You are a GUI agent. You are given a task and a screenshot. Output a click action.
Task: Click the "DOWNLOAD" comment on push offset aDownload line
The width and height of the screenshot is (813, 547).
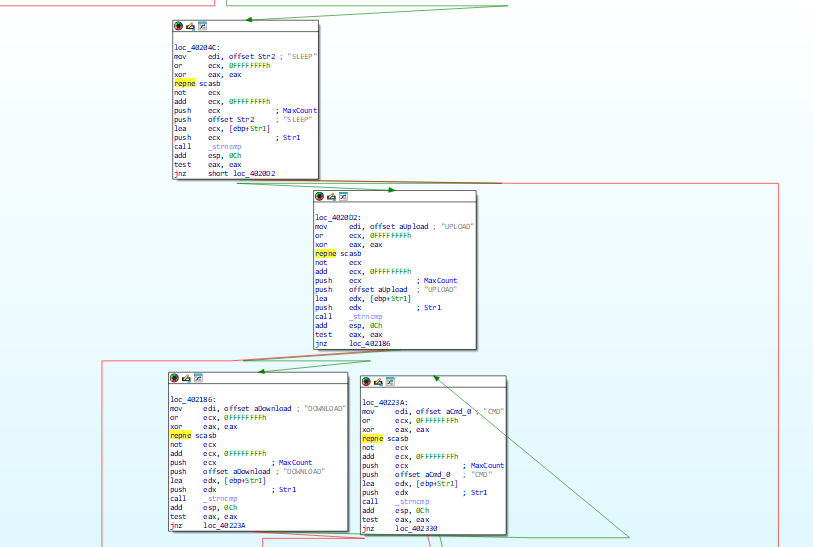[304, 472]
